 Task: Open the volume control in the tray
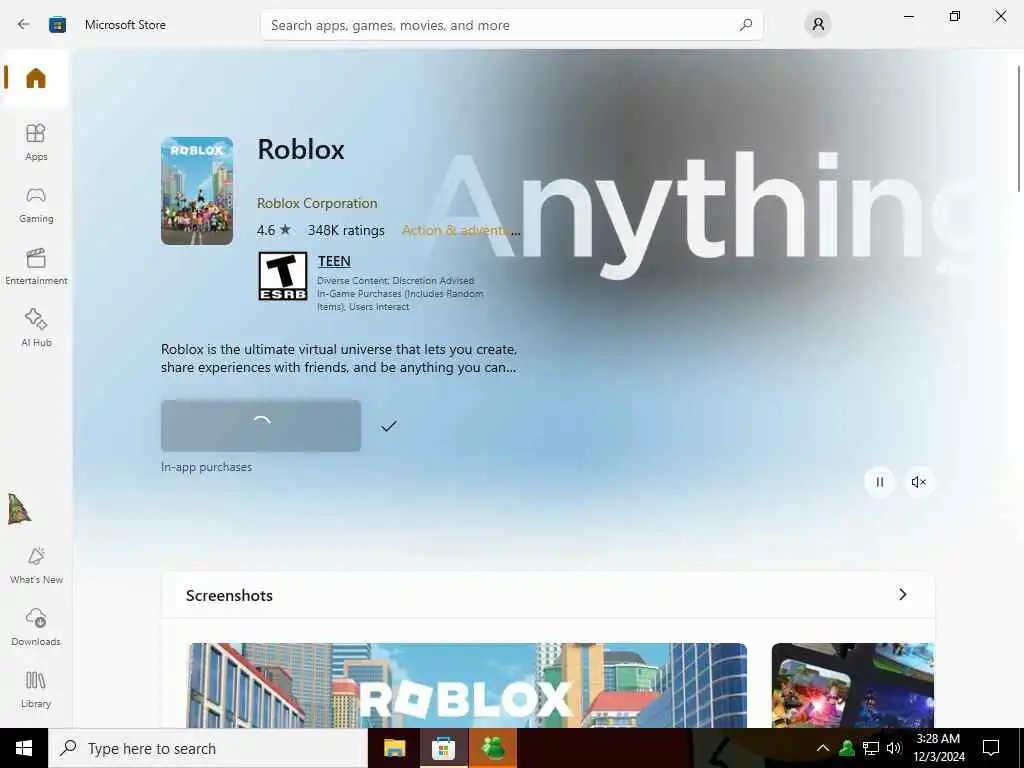894,748
